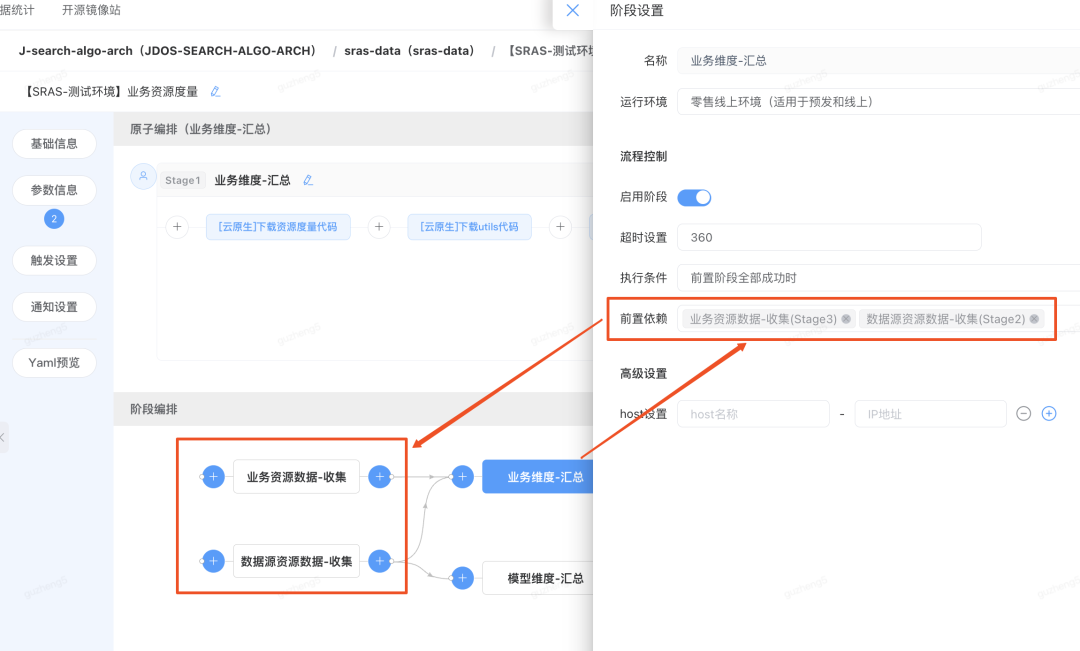1080x651 pixels.
Task: Select the blue 业务维度-汇总 stage node
Action: pyautogui.click(x=538, y=477)
